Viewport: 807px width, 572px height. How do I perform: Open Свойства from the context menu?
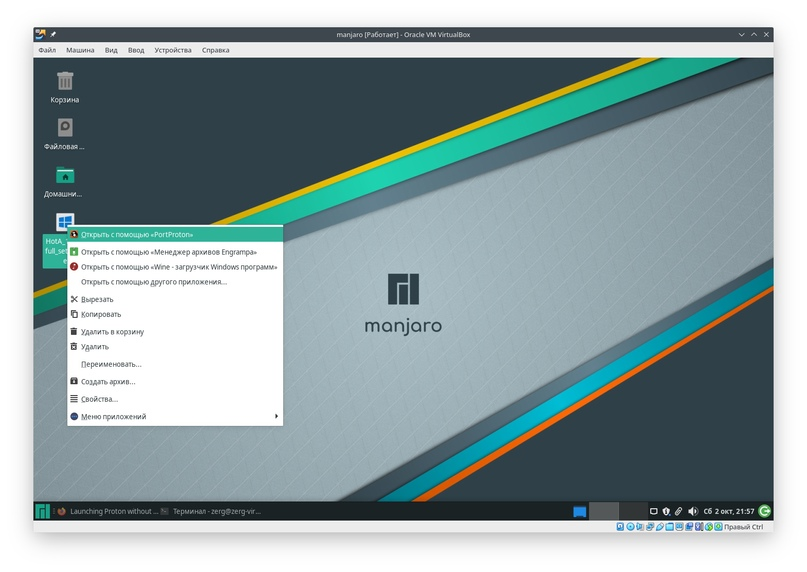(x=175, y=399)
